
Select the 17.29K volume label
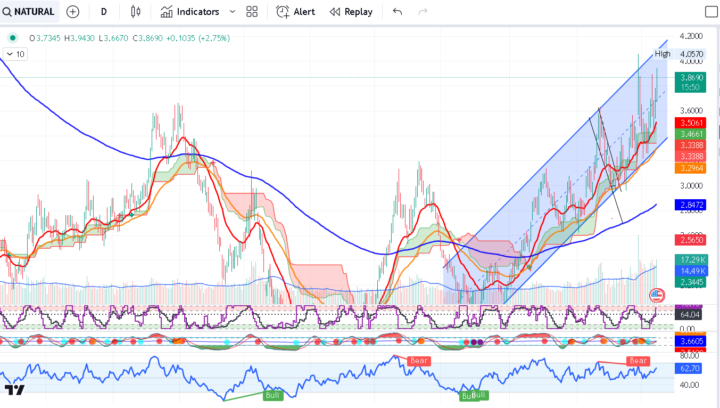tap(690, 260)
